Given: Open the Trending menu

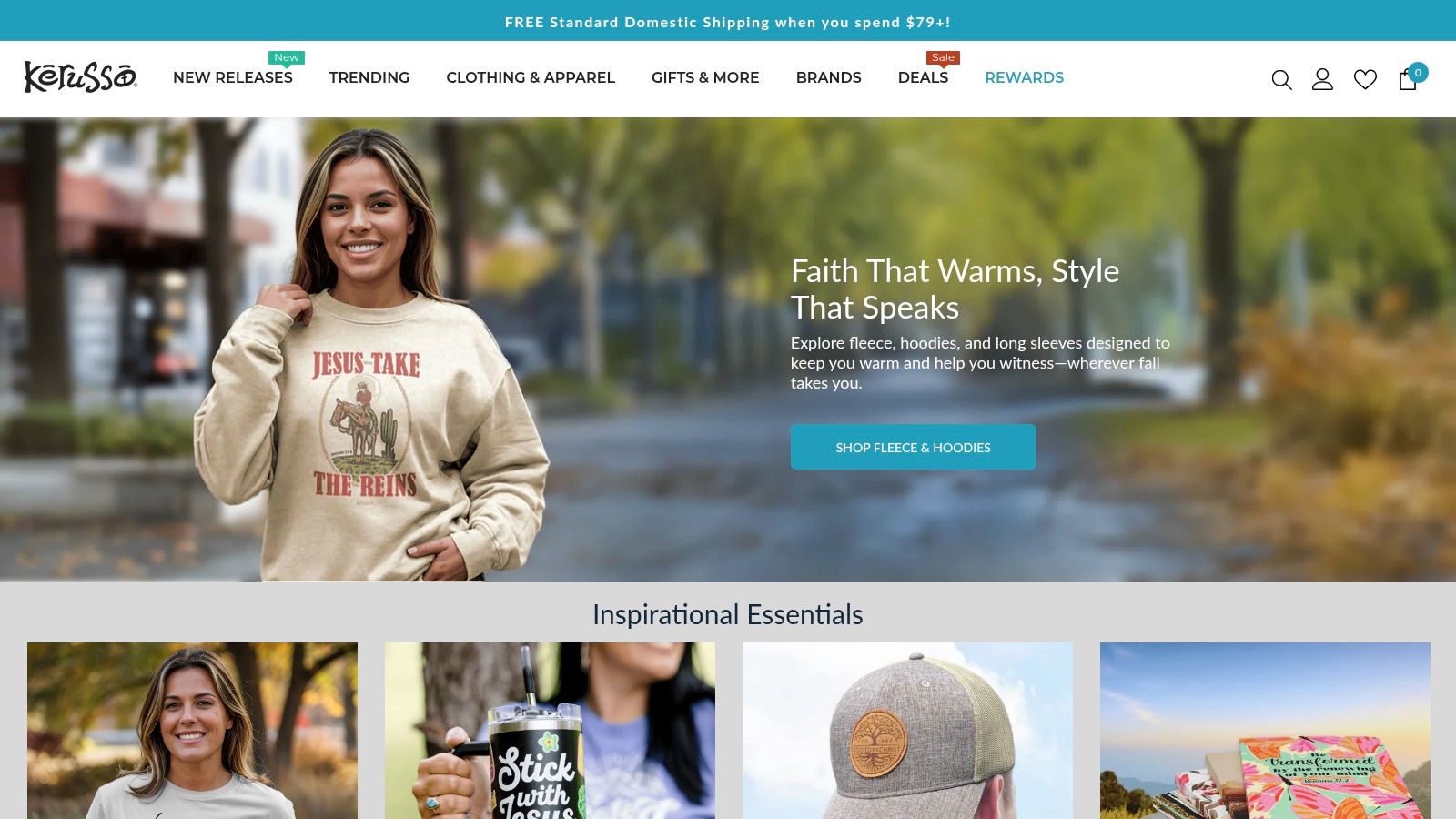Looking at the screenshot, I should [369, 78].
